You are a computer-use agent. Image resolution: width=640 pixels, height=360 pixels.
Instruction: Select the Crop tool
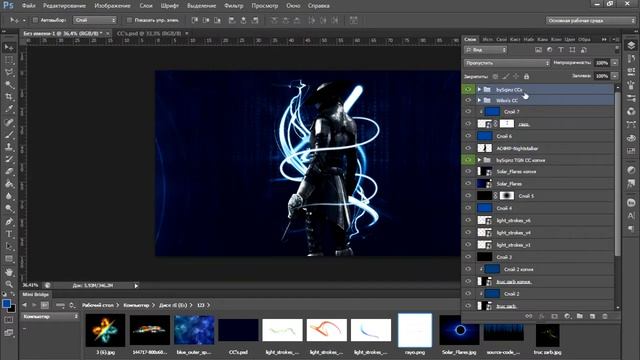coord(9,97)
